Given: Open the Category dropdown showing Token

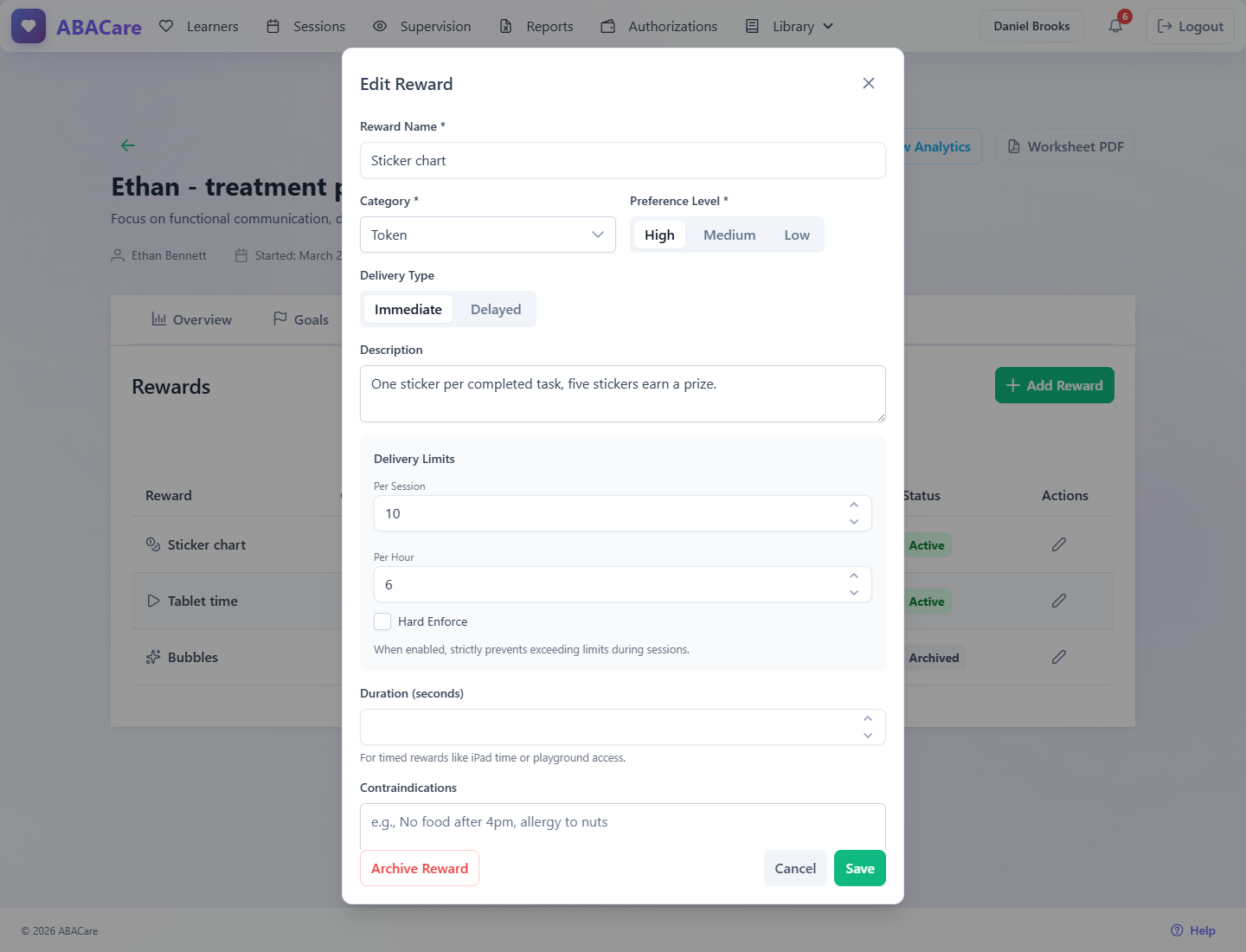Looking at the screenshot, I should 488,235.
